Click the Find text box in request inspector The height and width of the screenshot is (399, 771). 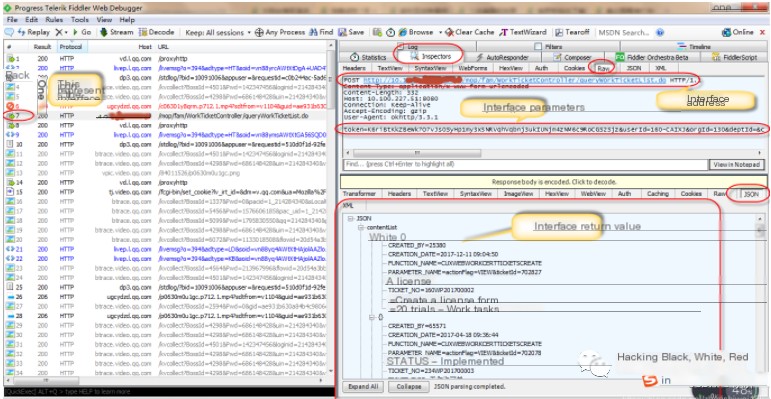[x=525, y=164]
